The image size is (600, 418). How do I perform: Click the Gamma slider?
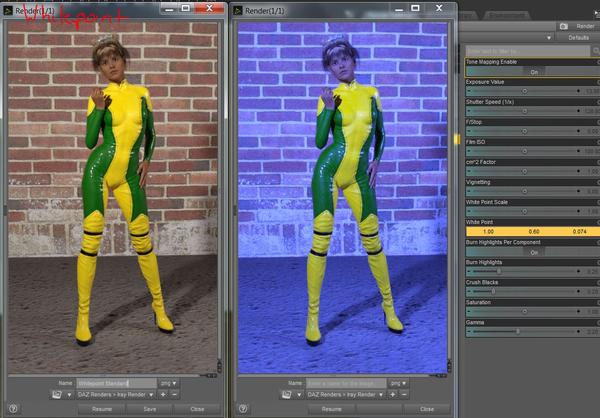(x=524, y=331)
